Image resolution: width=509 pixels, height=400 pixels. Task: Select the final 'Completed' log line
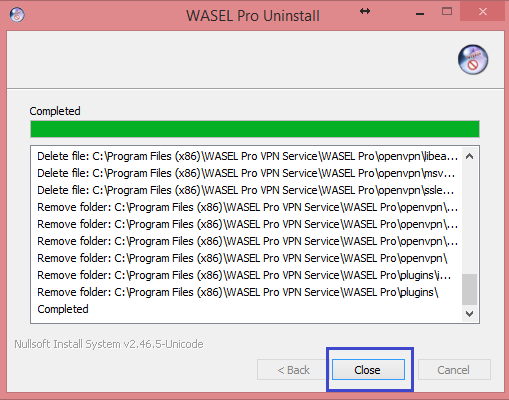tap(63, 309)
